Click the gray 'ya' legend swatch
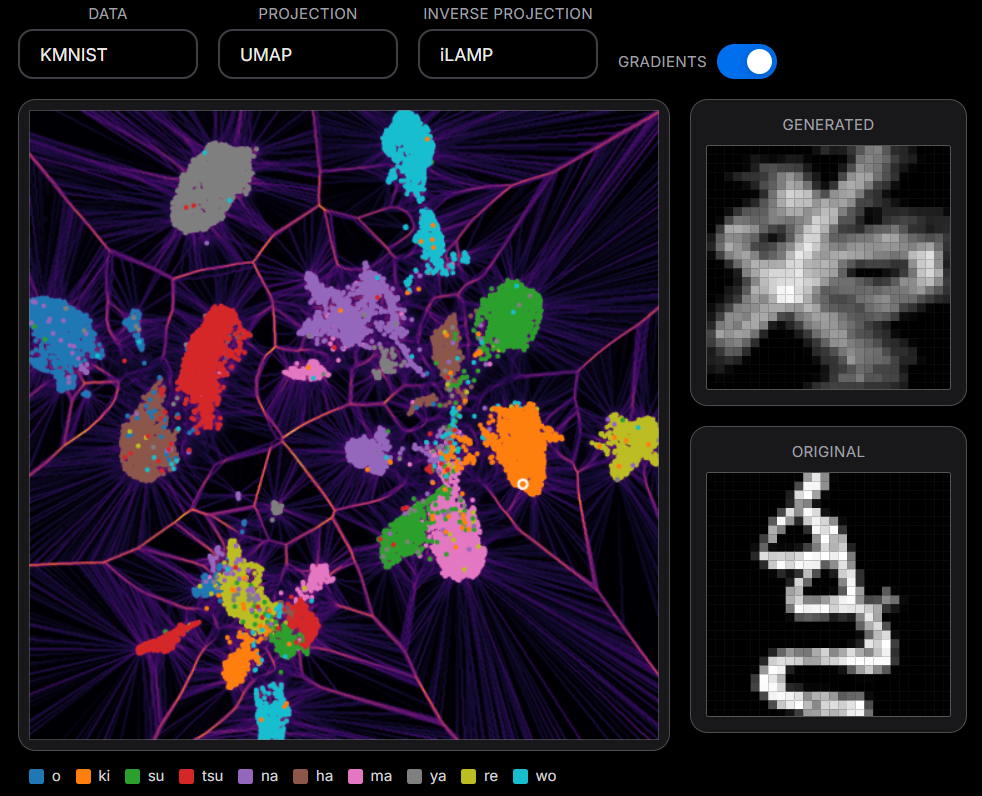Viewport: 982px width, 796px height. 415,777
